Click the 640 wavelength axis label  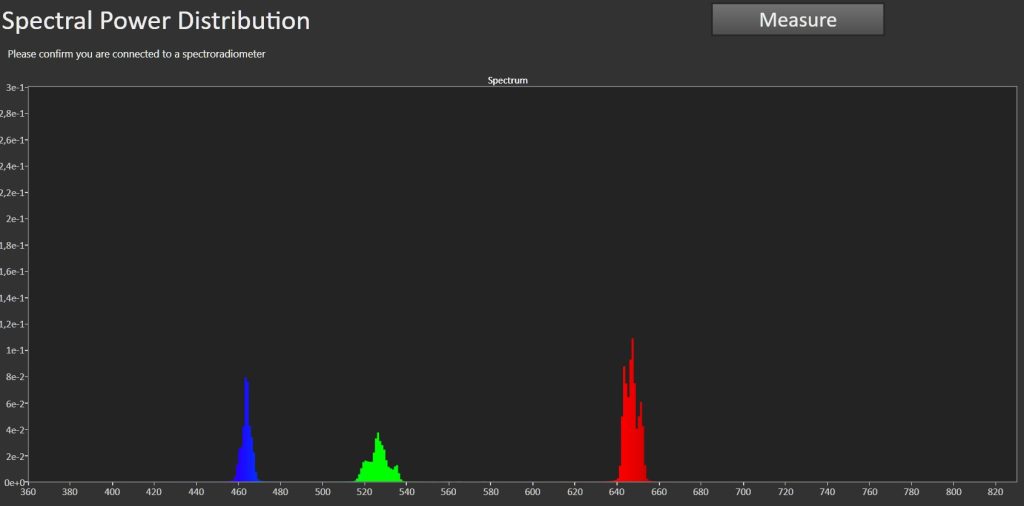[616, 492]
